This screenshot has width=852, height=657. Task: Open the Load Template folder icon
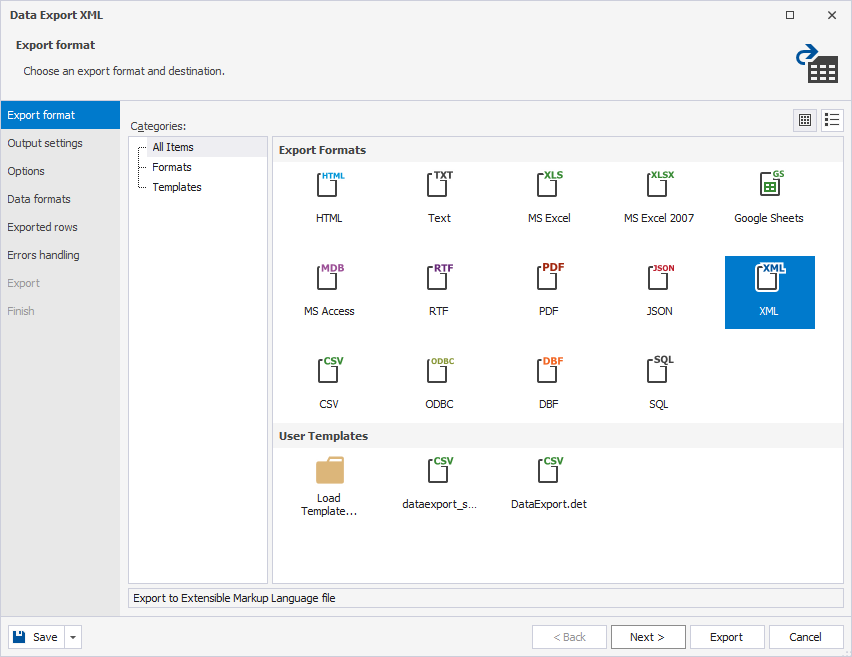coord(329,472)
